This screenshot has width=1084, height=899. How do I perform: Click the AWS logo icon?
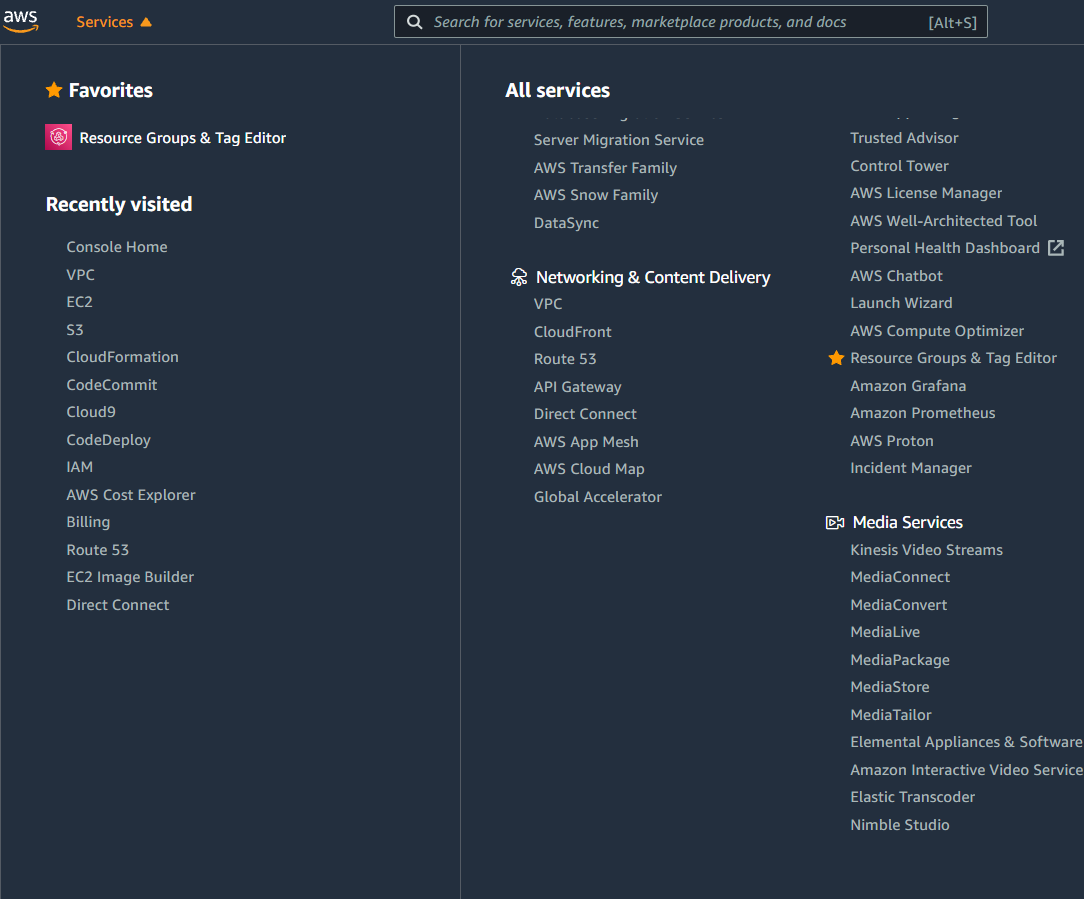tap(21, 21)
